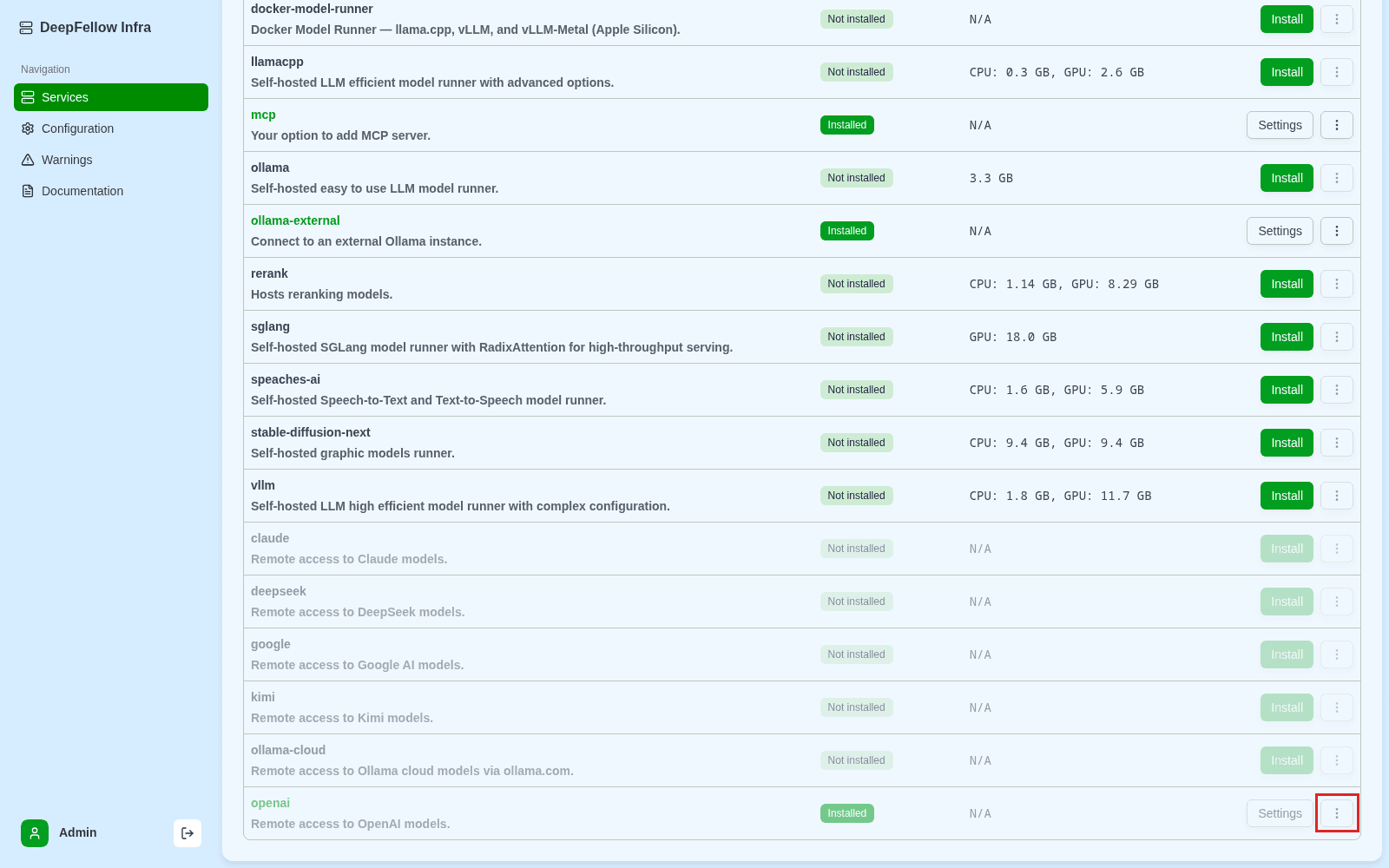Open more options for llamacpp
This screenshot has height=868, width=1389.
tap(1337, 72)
